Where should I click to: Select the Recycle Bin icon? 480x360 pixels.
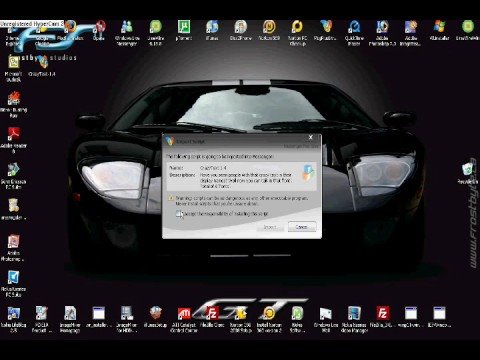(x=467, y=173)
